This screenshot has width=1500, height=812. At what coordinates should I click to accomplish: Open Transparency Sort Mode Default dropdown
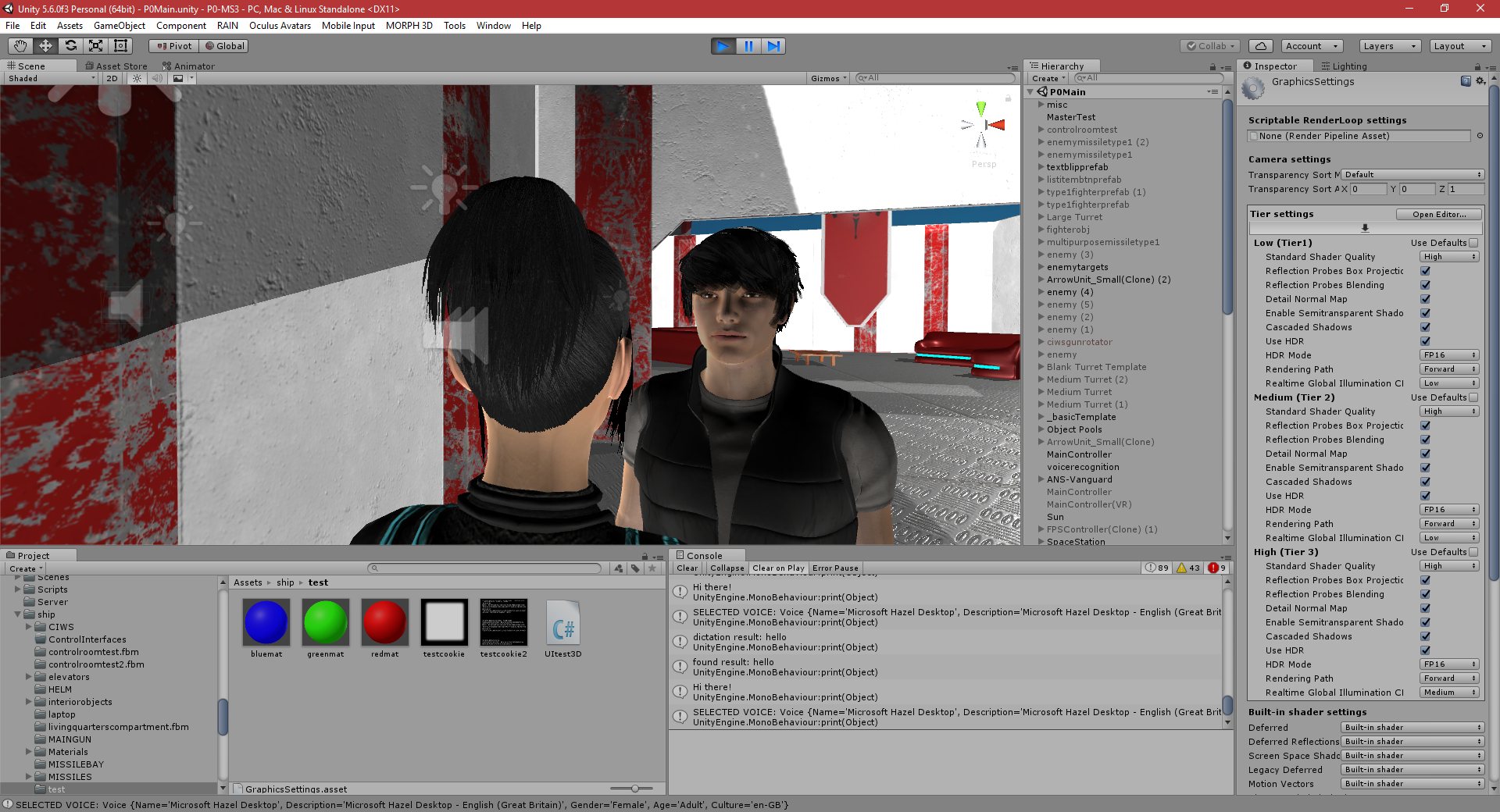click(1412, 175)
